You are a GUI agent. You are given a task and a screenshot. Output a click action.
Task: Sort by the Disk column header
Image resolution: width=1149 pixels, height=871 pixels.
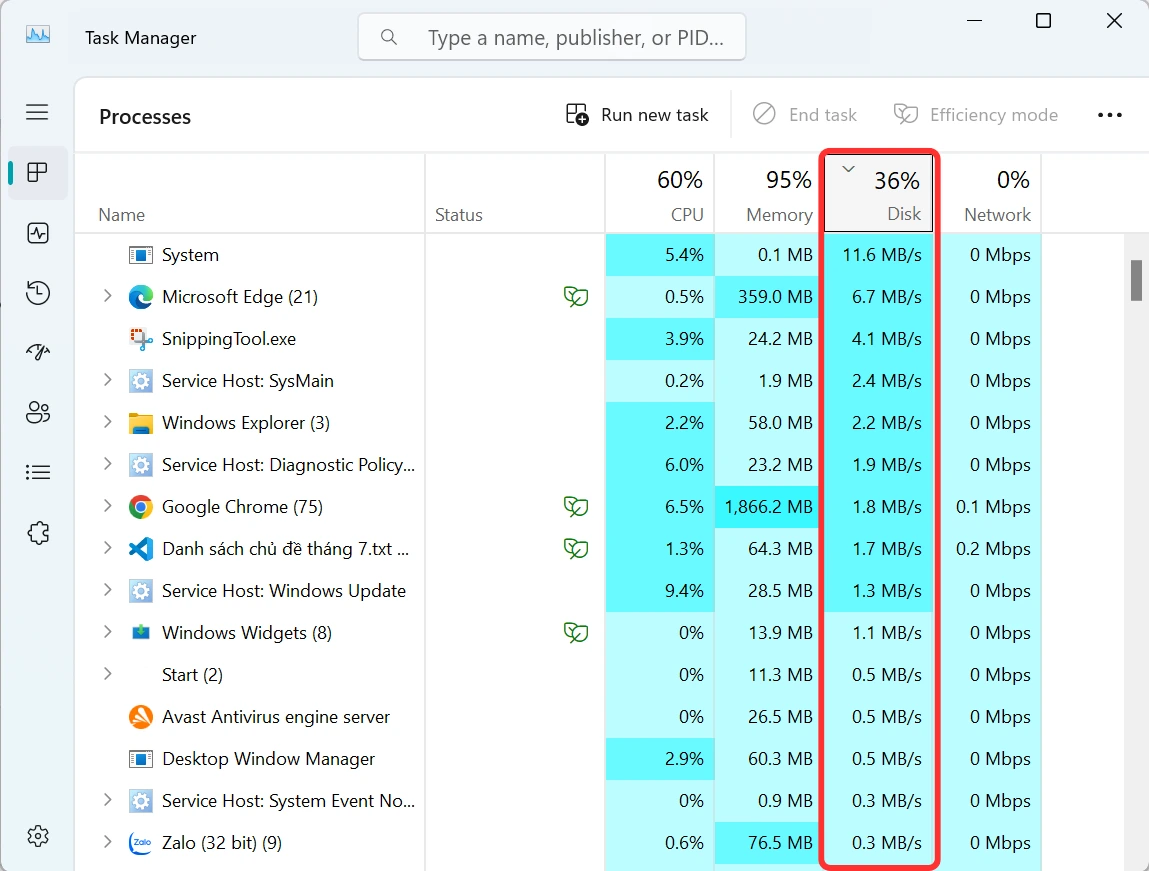(x=879, y=193)
